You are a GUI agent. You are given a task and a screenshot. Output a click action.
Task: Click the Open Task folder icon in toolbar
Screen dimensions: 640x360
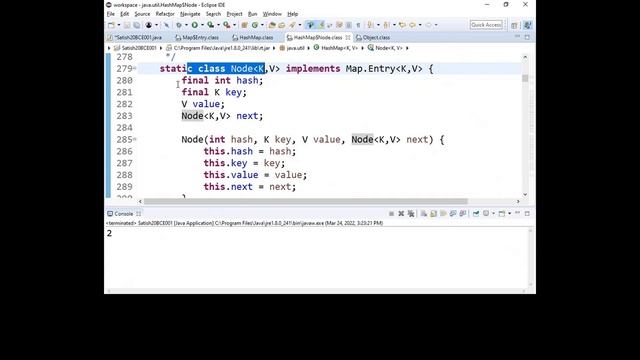(281, 25)
